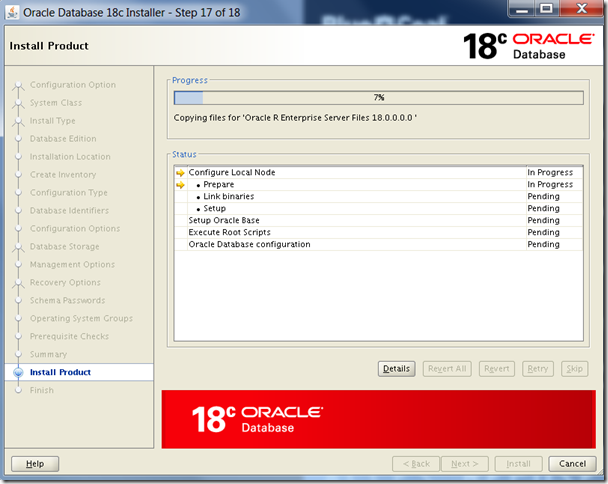Minimize the installer window
The width and height of the screenshot is (608, 484).
pos(522,9)
